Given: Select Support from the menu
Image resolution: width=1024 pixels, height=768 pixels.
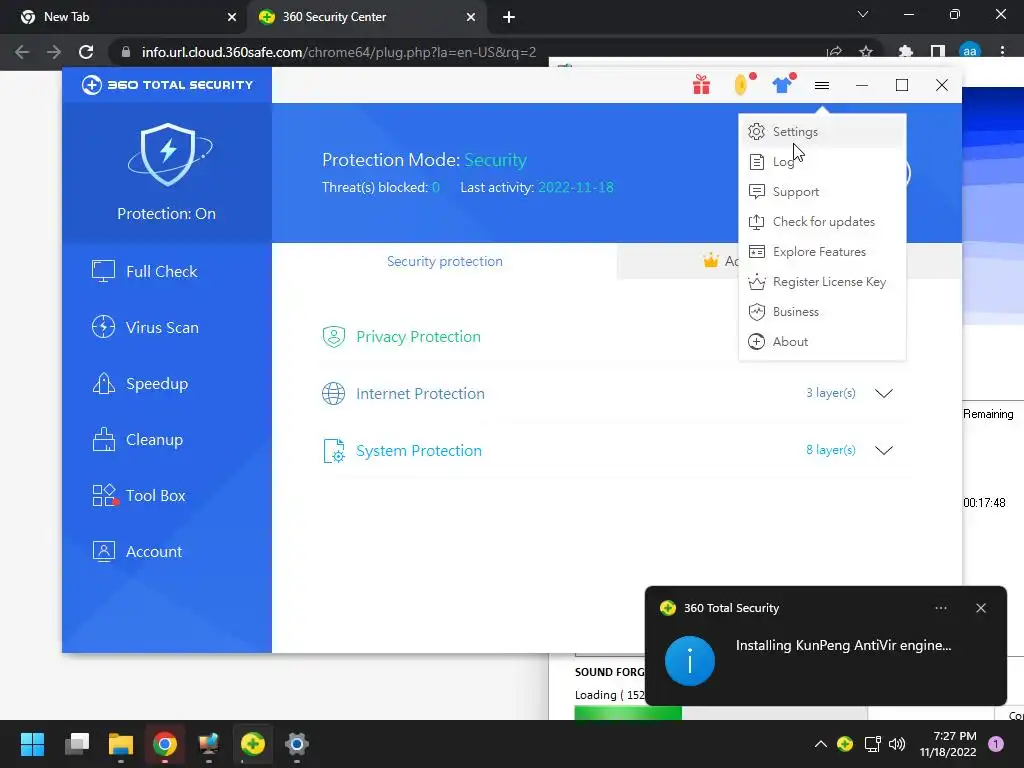Looking at the screenshot, I should 822,191.
